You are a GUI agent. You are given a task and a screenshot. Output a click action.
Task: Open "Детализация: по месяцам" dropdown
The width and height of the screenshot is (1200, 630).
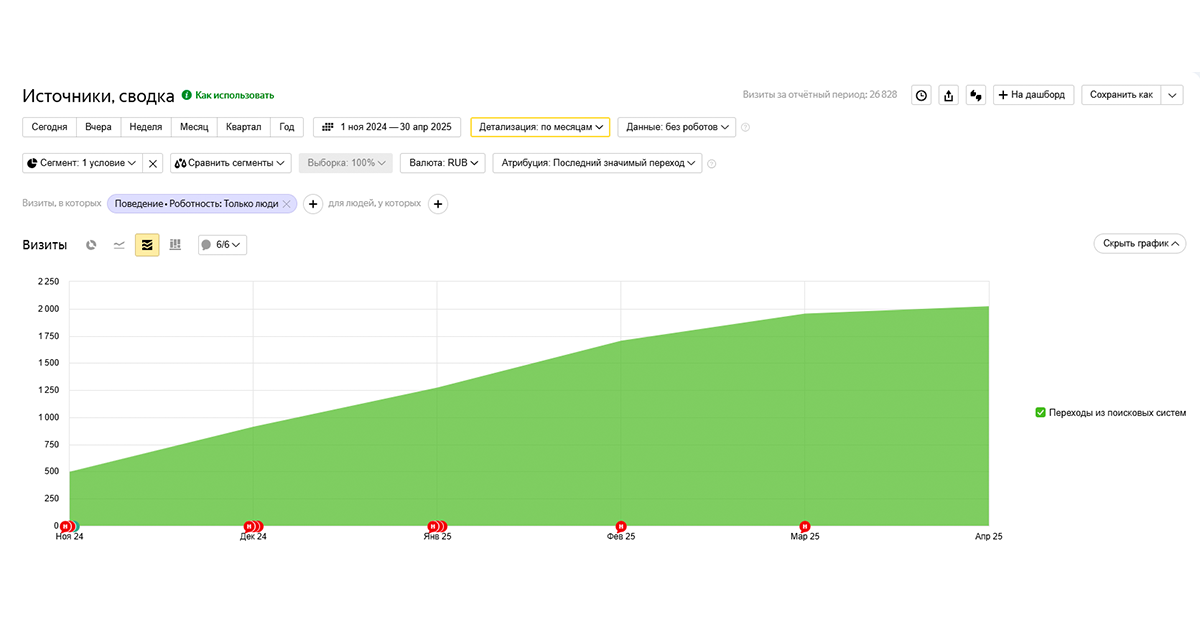540,127
